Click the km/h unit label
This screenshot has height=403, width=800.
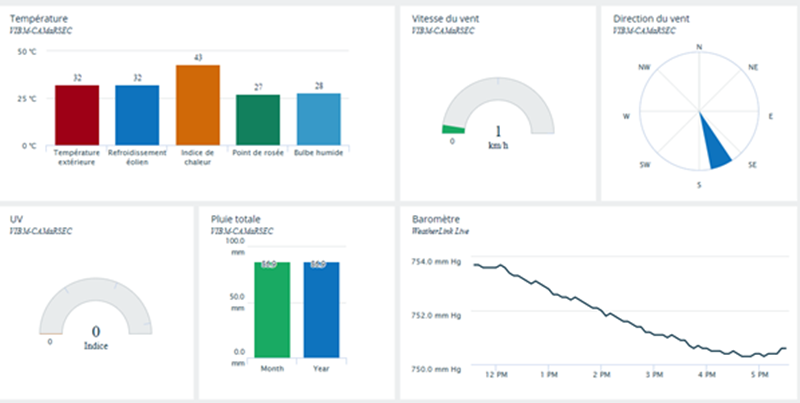tap(498, 145)
